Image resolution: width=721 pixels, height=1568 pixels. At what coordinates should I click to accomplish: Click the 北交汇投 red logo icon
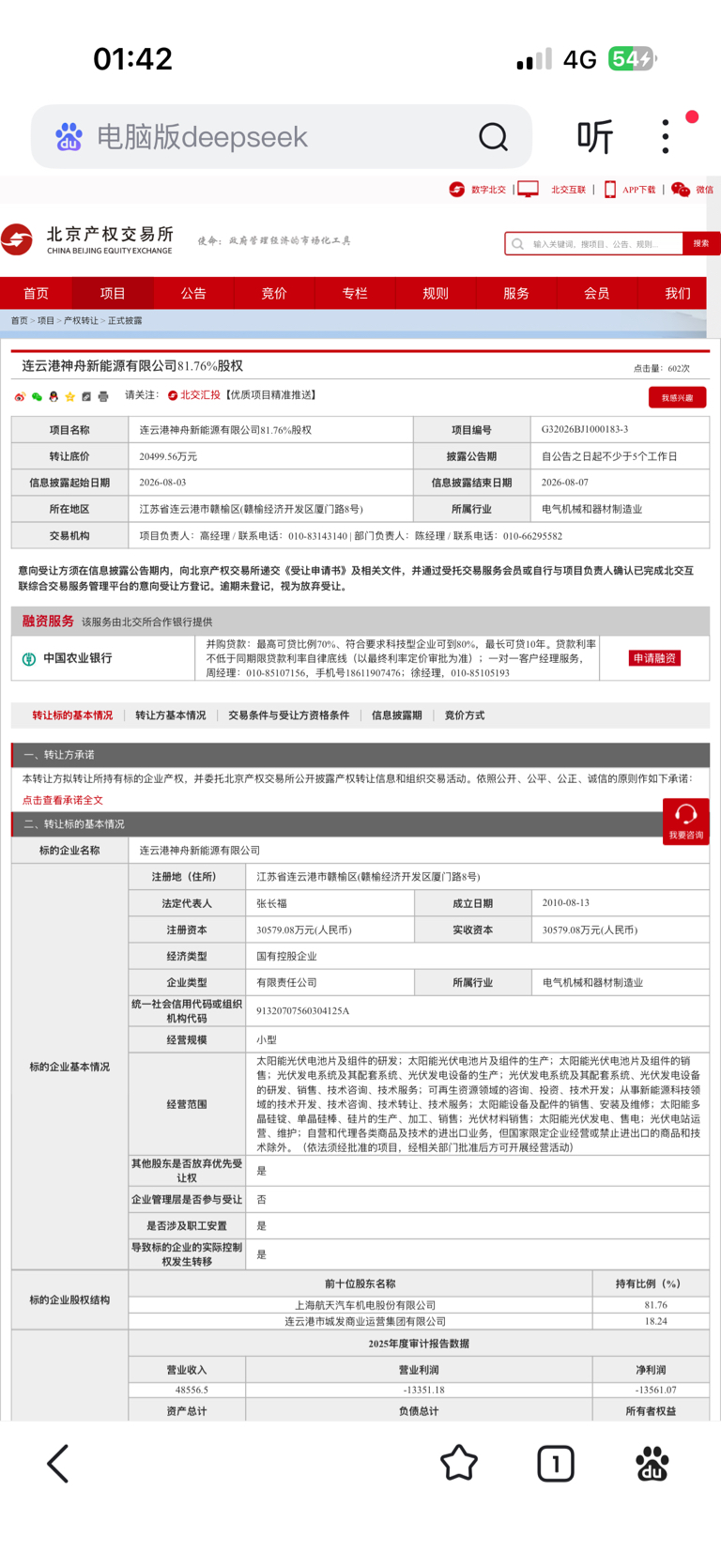coord(173,395)
